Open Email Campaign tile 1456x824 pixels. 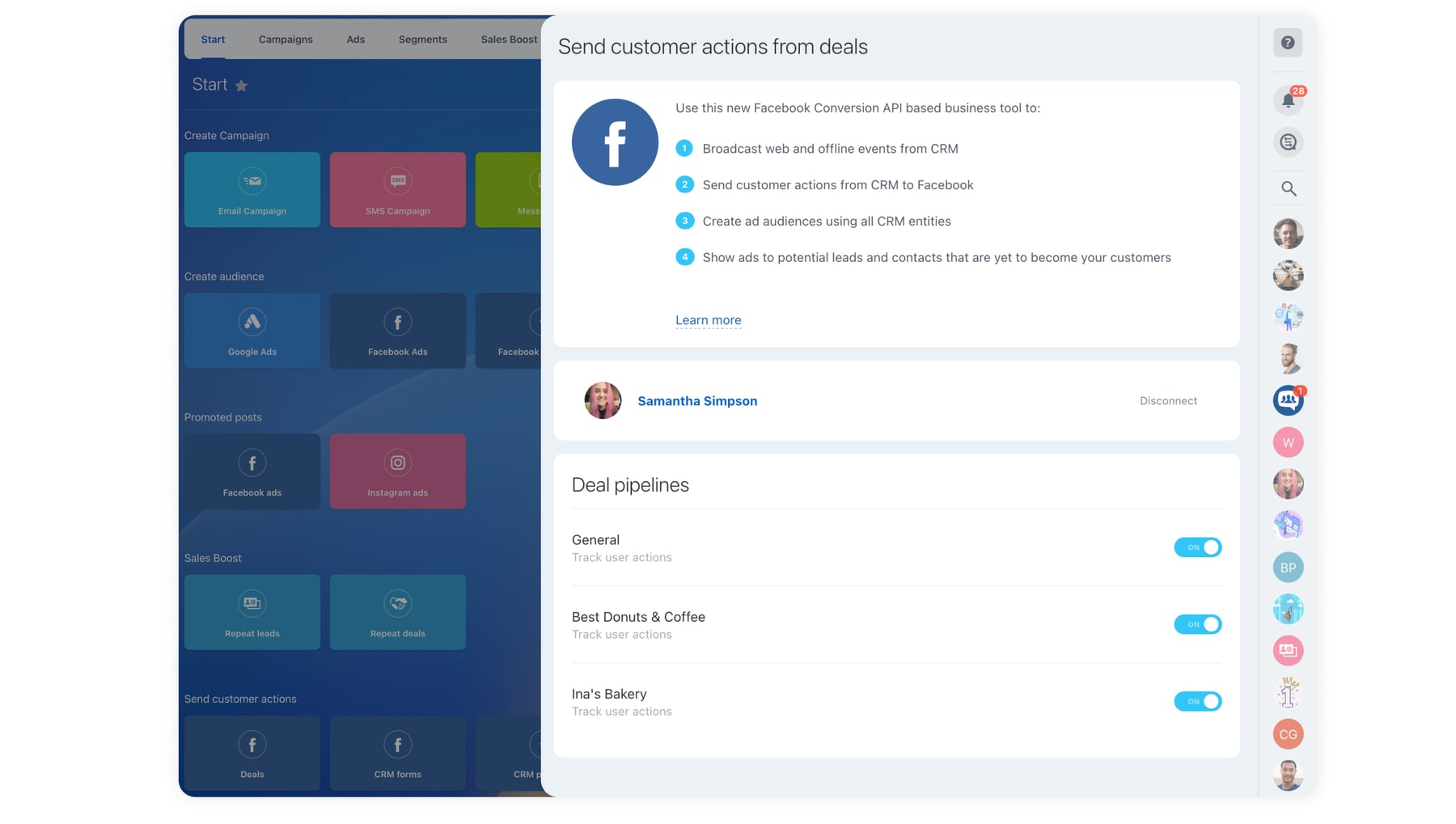point(252,190)
